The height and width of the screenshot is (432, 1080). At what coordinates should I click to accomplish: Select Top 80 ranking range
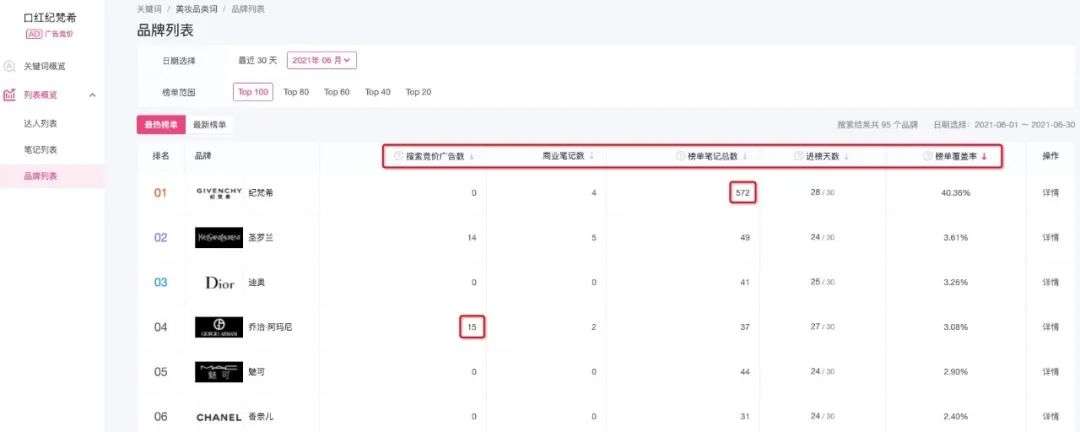click(x=296, y=92)
